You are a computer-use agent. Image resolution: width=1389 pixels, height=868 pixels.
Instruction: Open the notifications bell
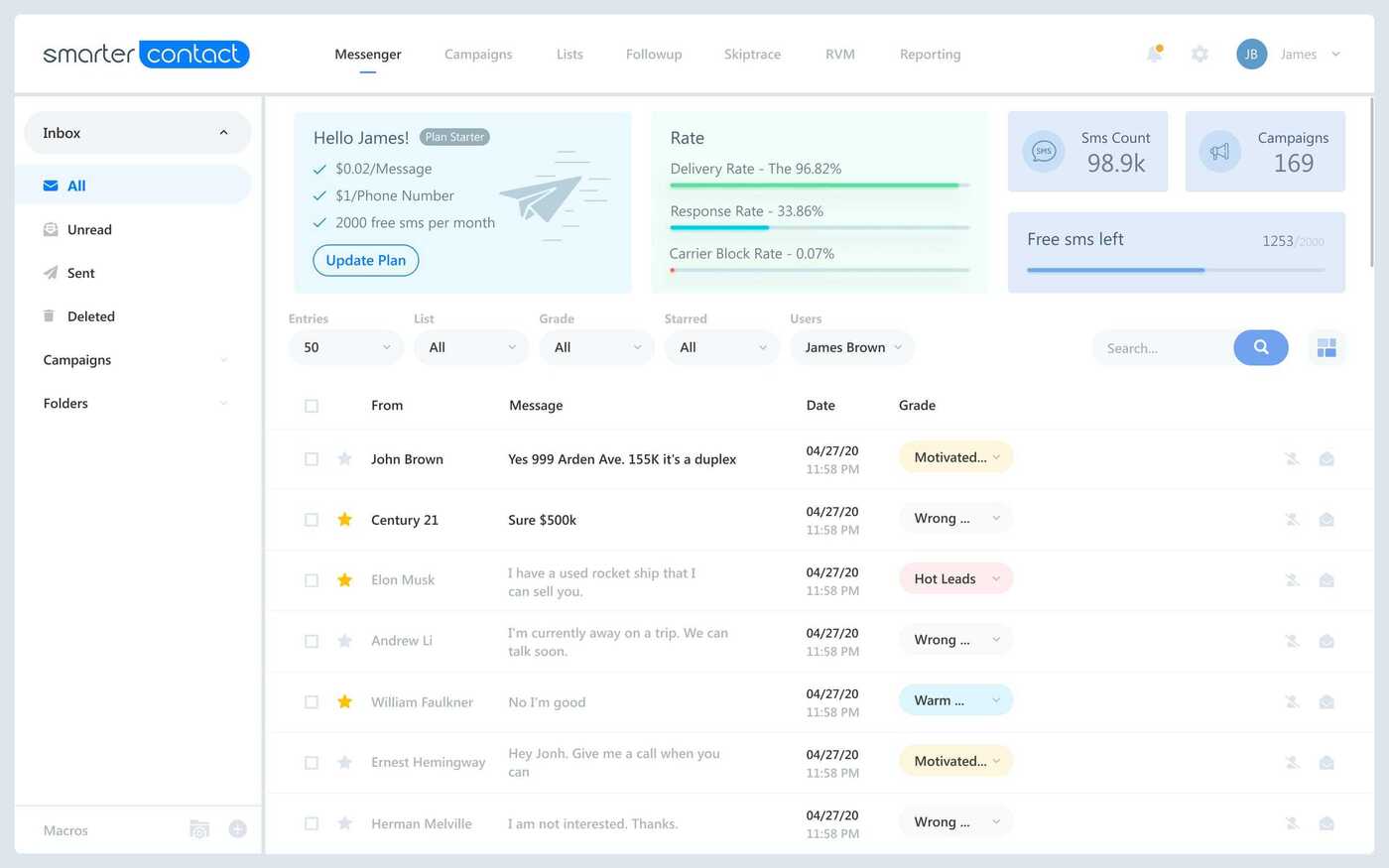[1154, 54]
